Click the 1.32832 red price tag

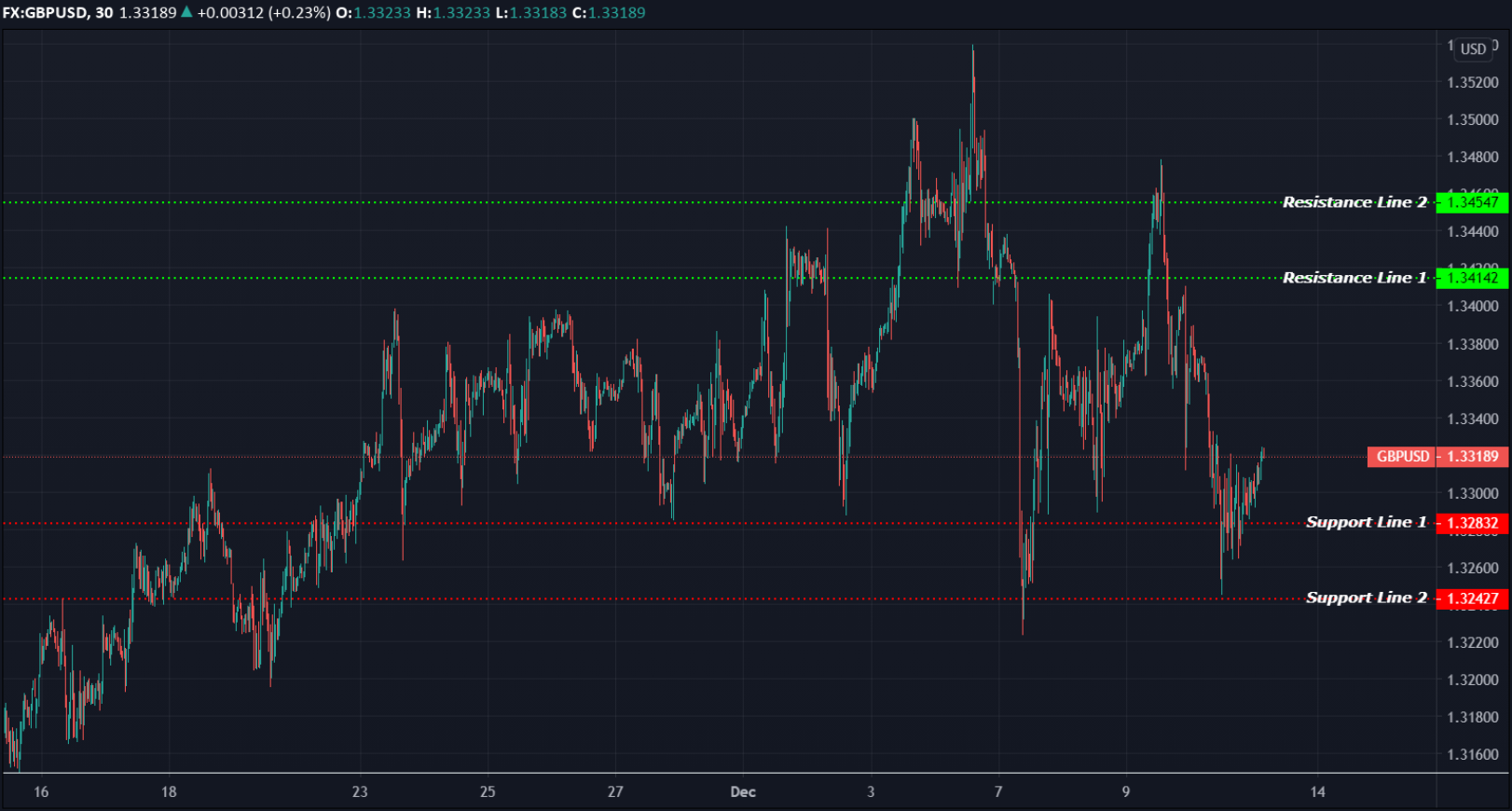[x=1472, y=523]
